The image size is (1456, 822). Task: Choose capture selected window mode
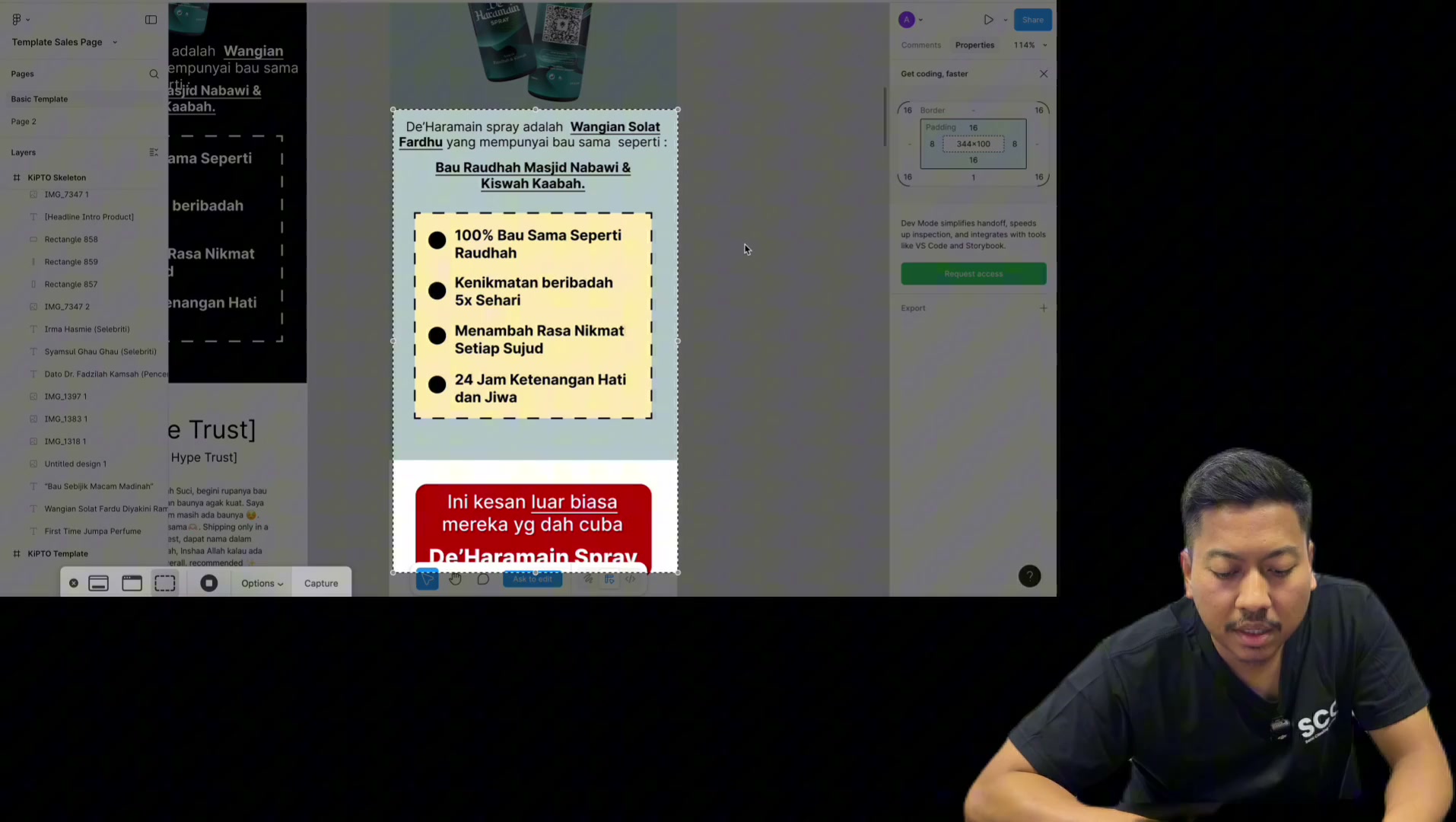point(132,583)
